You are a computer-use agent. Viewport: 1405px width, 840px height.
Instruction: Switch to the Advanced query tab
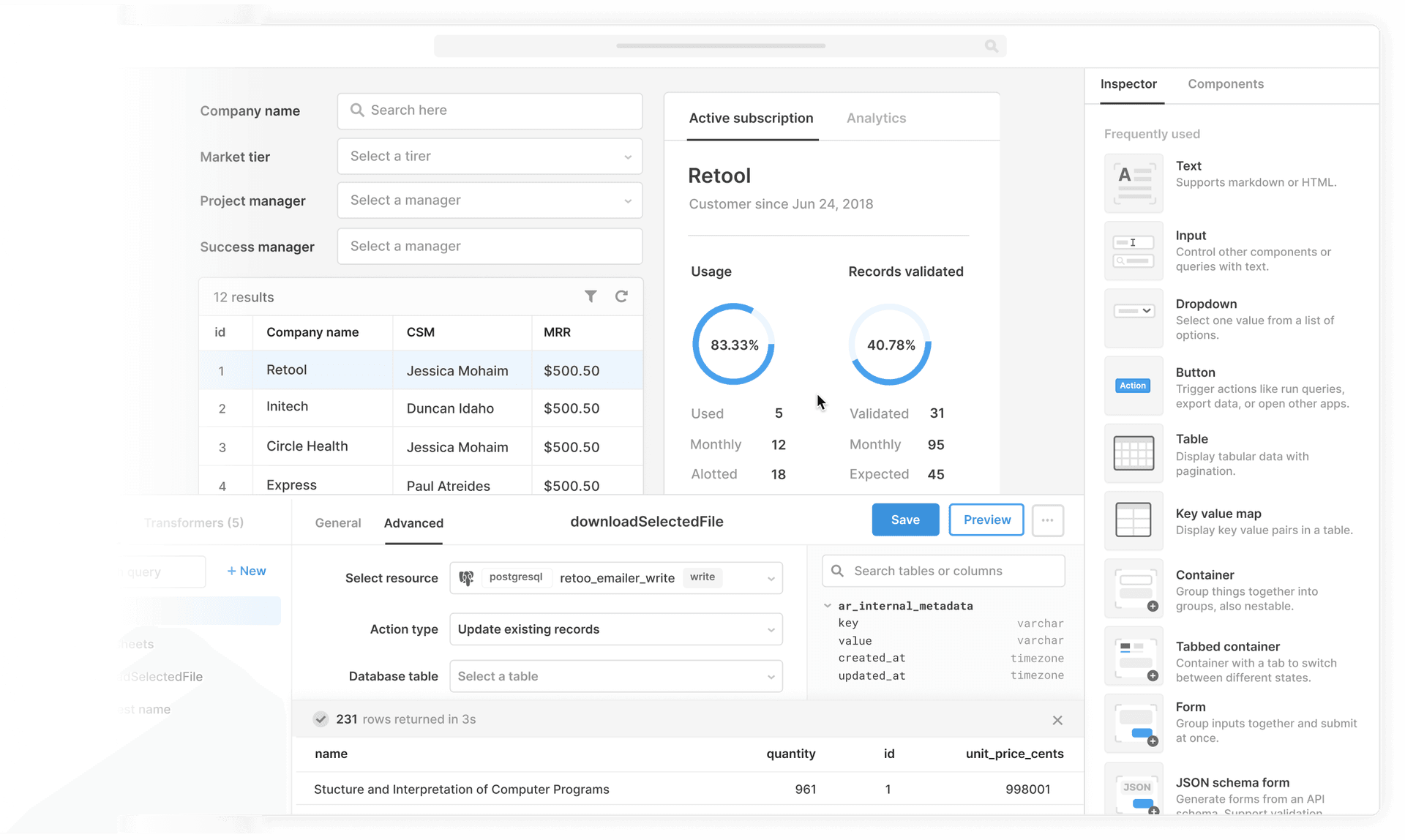[x=413, y=522]
